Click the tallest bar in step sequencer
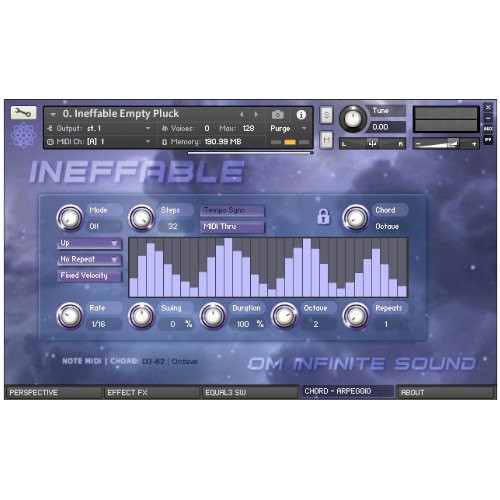This screenshot has height=500, width=500. pyautogui.click(x=229, y=267)
